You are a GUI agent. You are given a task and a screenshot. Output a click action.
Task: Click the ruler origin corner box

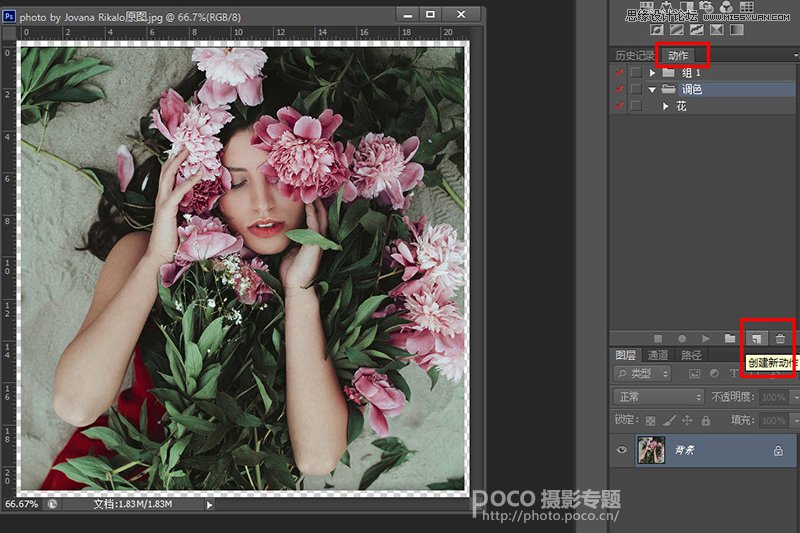click(x=9, y=33)
